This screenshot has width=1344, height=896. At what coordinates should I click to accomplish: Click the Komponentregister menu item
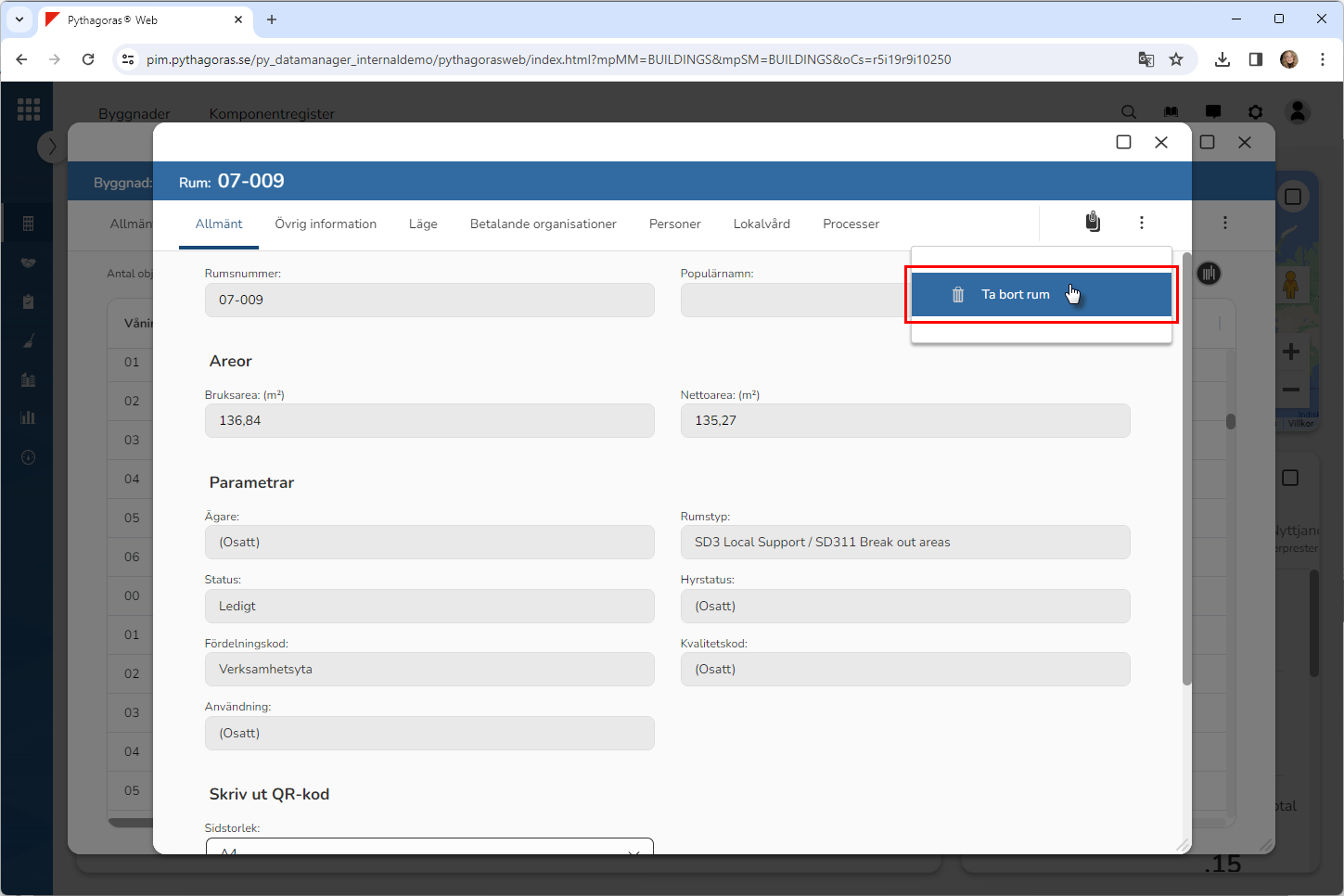[x=272, y=114]
